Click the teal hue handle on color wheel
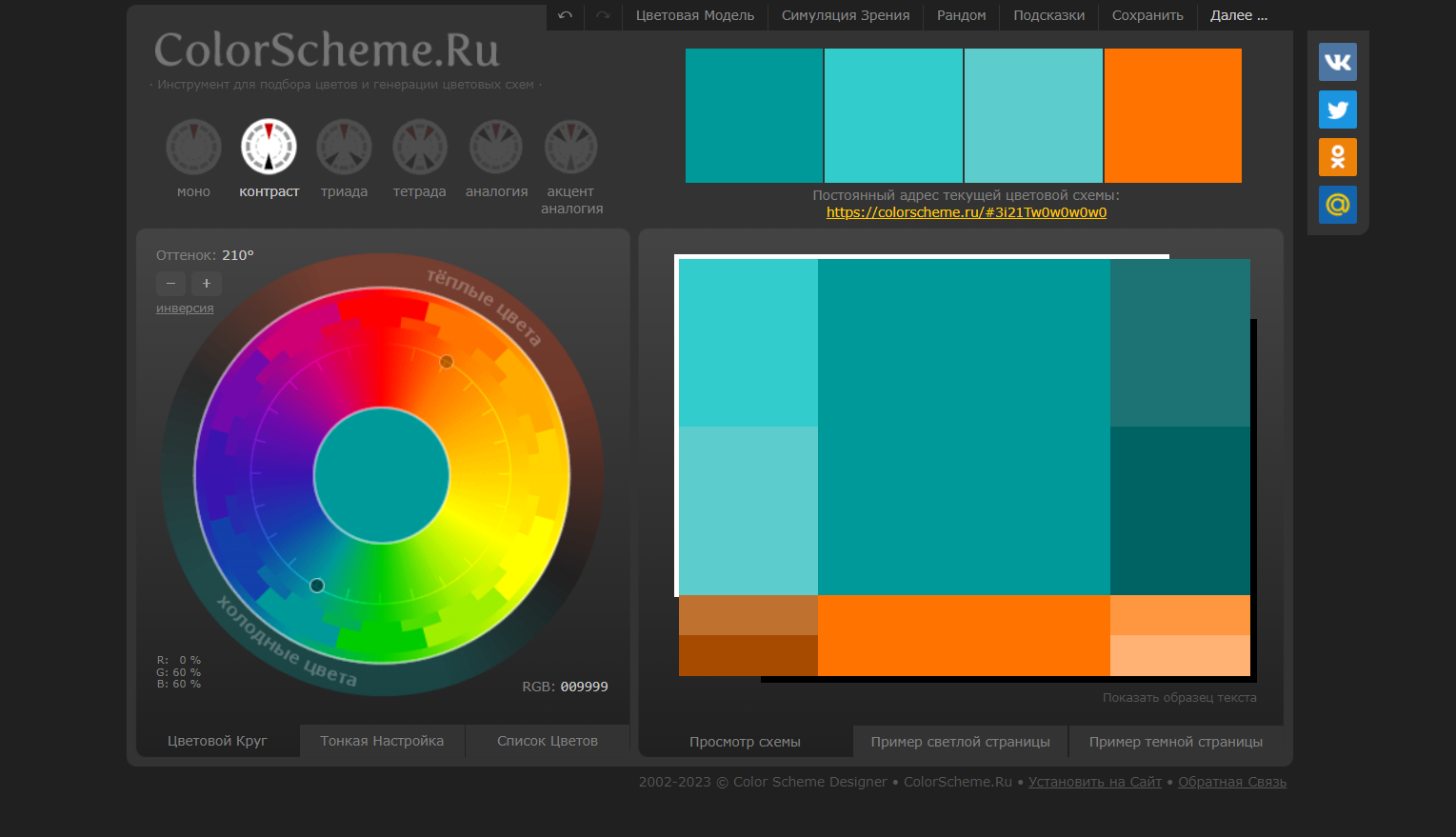This screenshot has height=837, width=1456. click(x=317, y=586)
